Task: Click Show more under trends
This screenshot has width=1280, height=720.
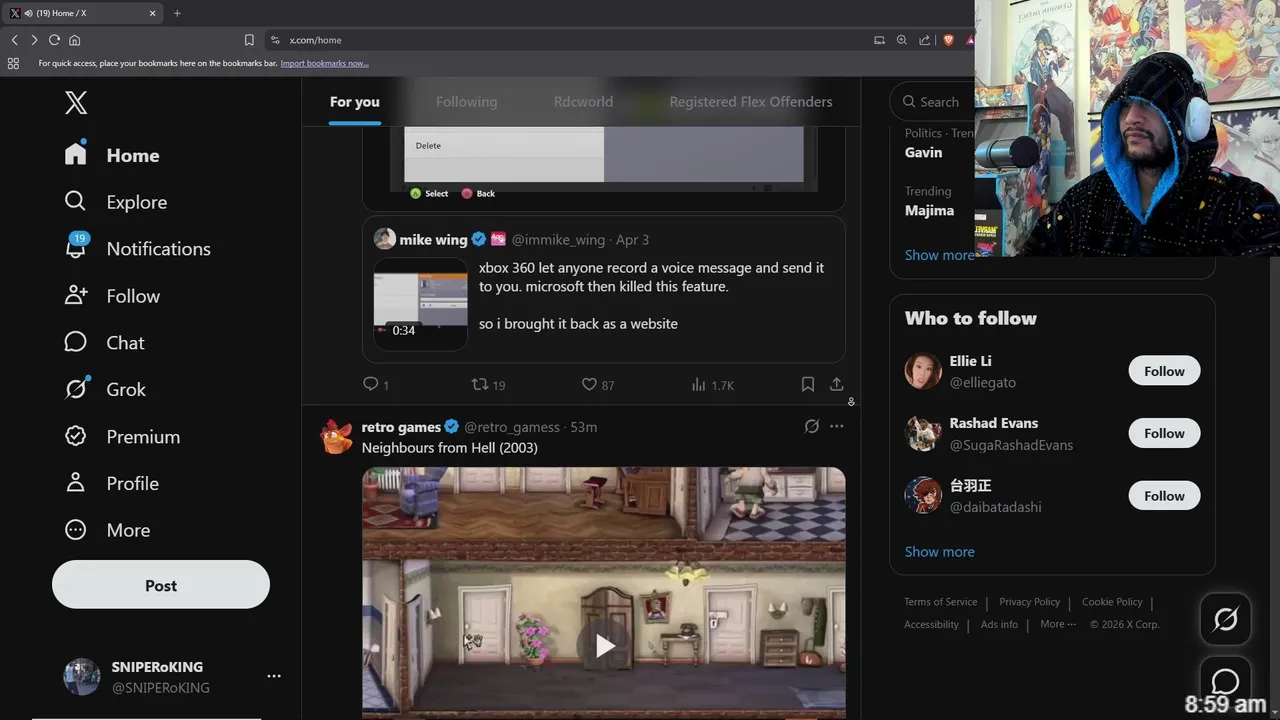Action: pyautogui.click(x=939, y=255)
